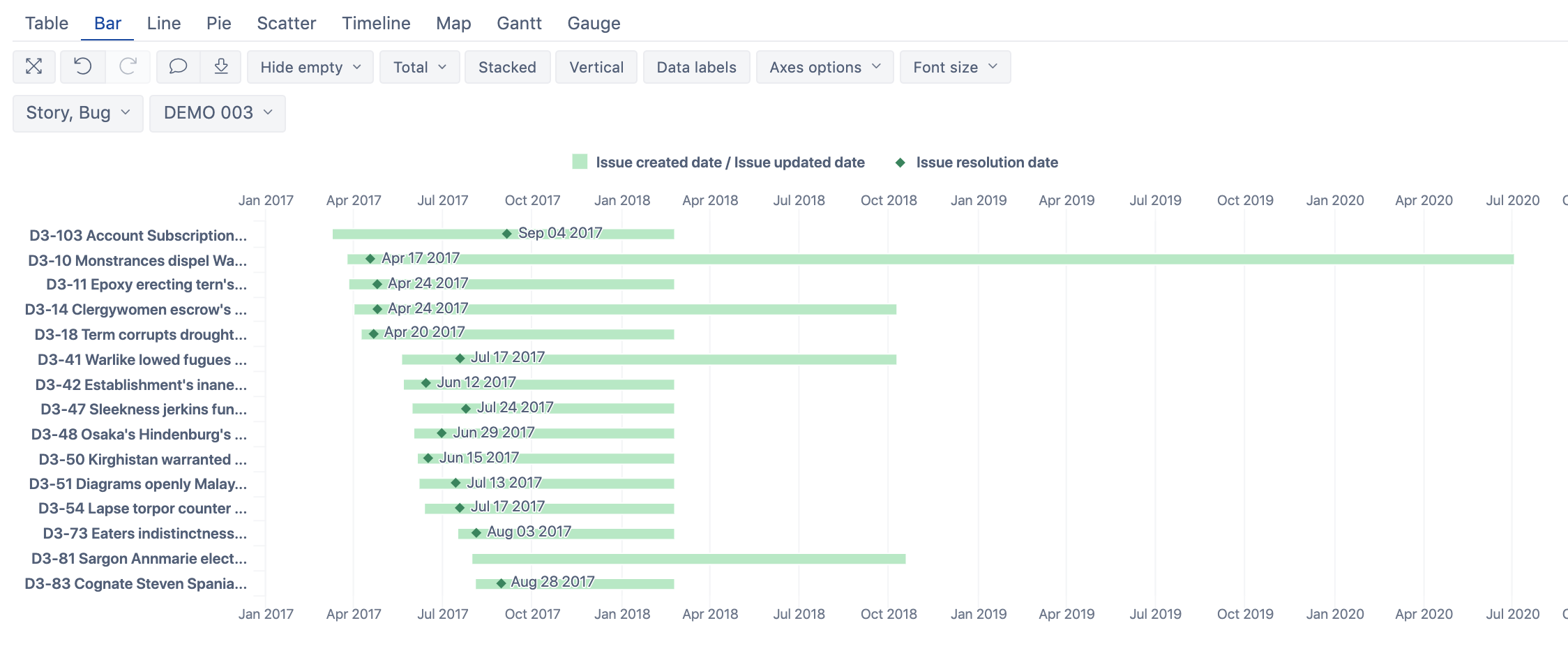
Task: Expand the Axes options dropdown
Action: [824, 67]
